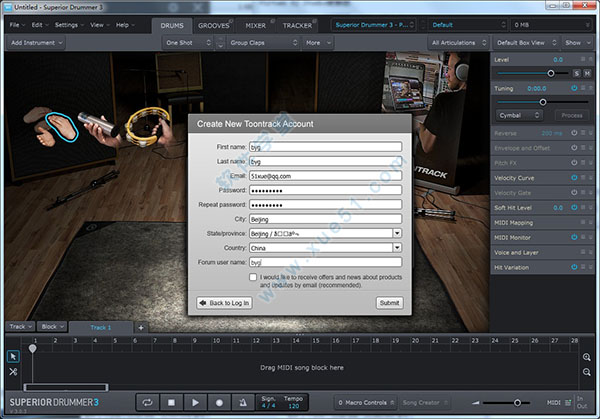Select the arrow pointer tool in track editor
This screenshot has height=419, width=600.
[x=13, y=357]
